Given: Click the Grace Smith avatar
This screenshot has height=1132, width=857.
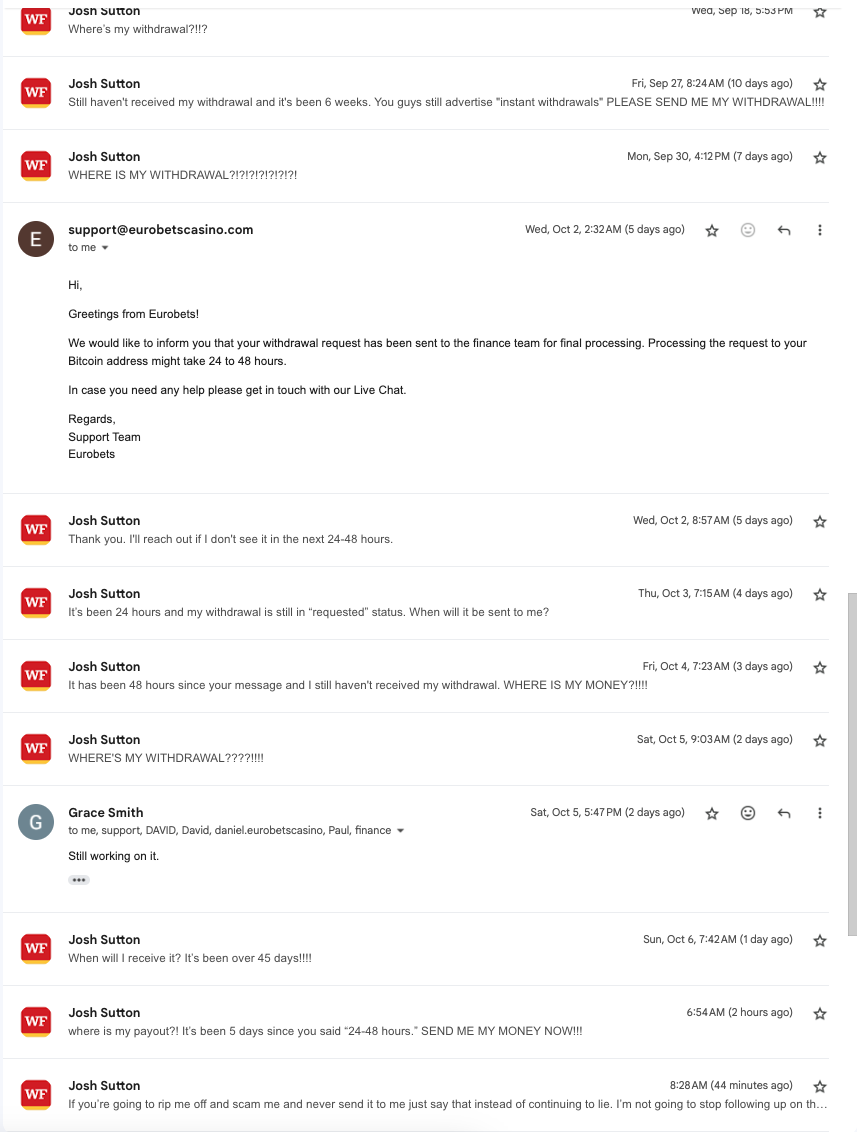Looking at the screenshot, I should point(36,822).
